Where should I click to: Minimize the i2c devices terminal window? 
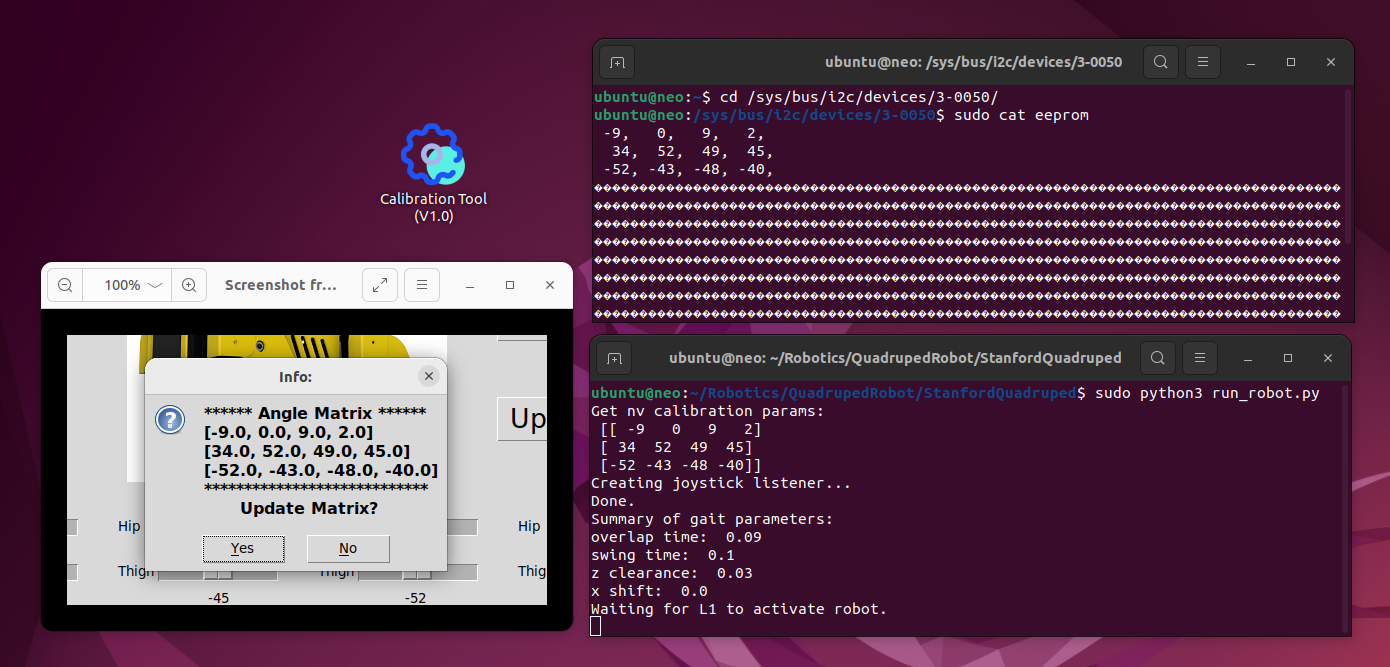(x=1251, y=62)
